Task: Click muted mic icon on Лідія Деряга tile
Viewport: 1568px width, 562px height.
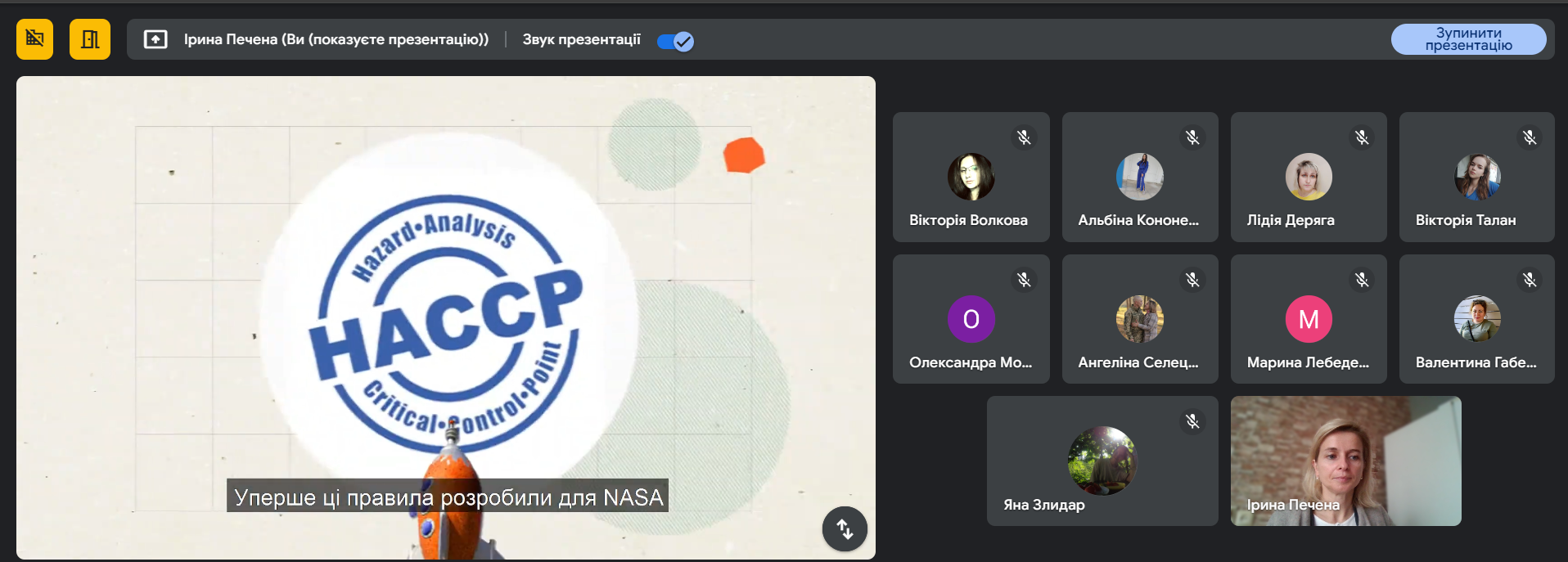Action: coord(1362,137)
